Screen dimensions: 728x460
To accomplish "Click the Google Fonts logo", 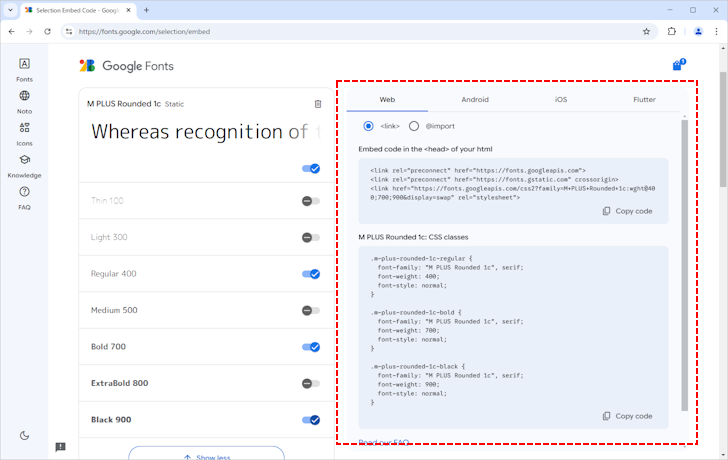I will pyautogui.click(x=126, y=66).
